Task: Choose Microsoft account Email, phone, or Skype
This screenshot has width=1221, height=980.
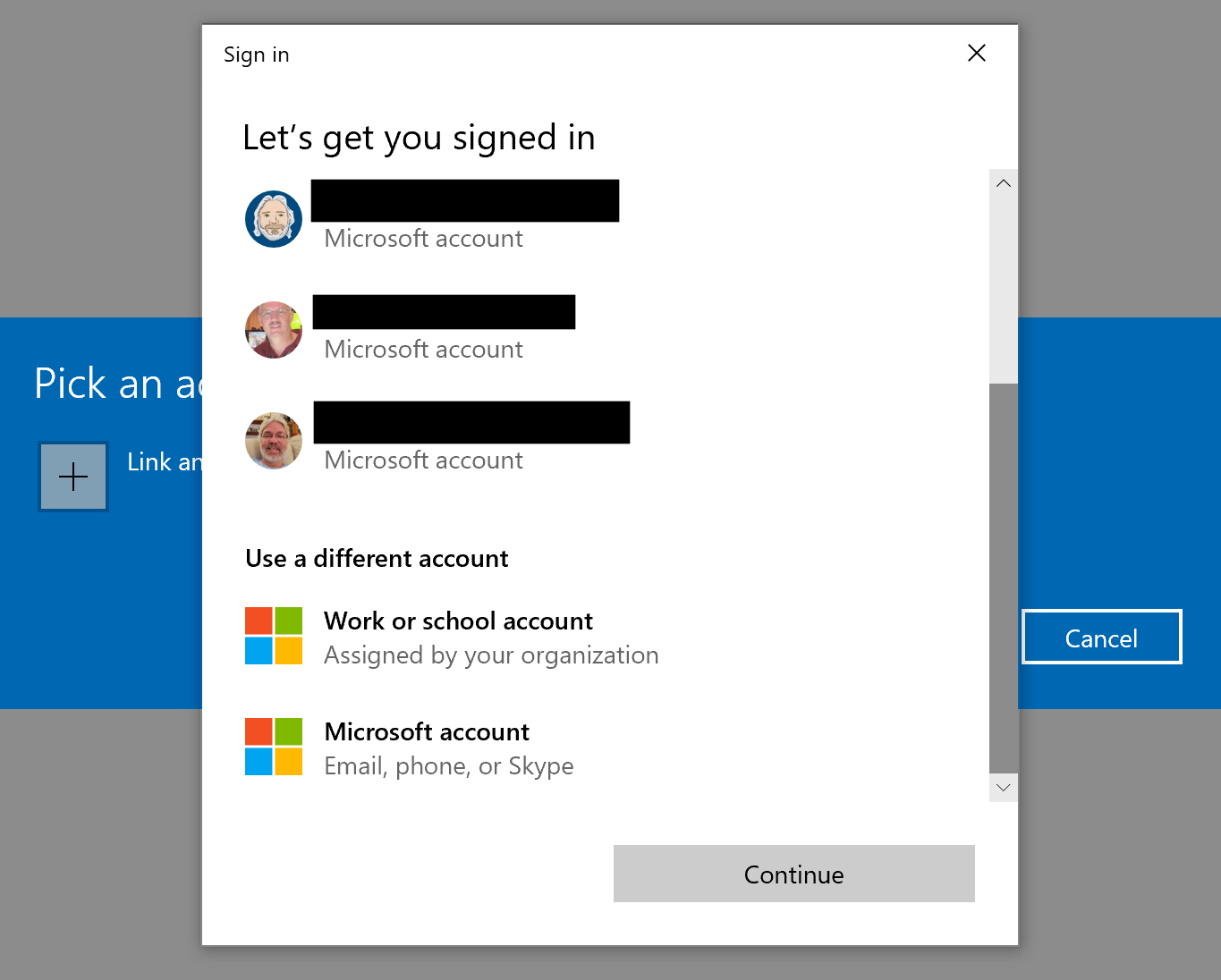Action: [427, 732]
